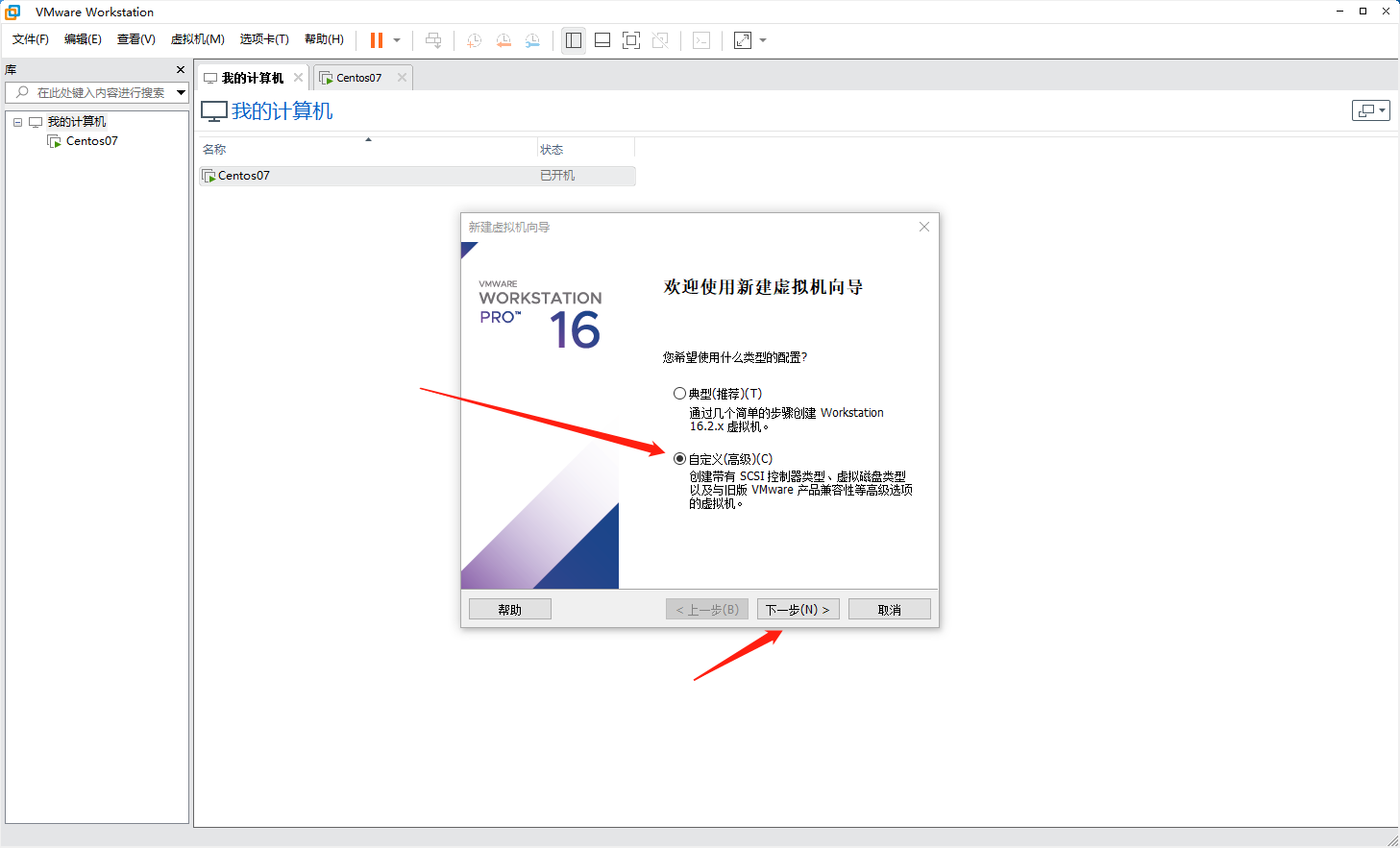Screen dimensions: 1400x848
Task: Open the library search filter dropdown arrow
Action: pos(181,92)
